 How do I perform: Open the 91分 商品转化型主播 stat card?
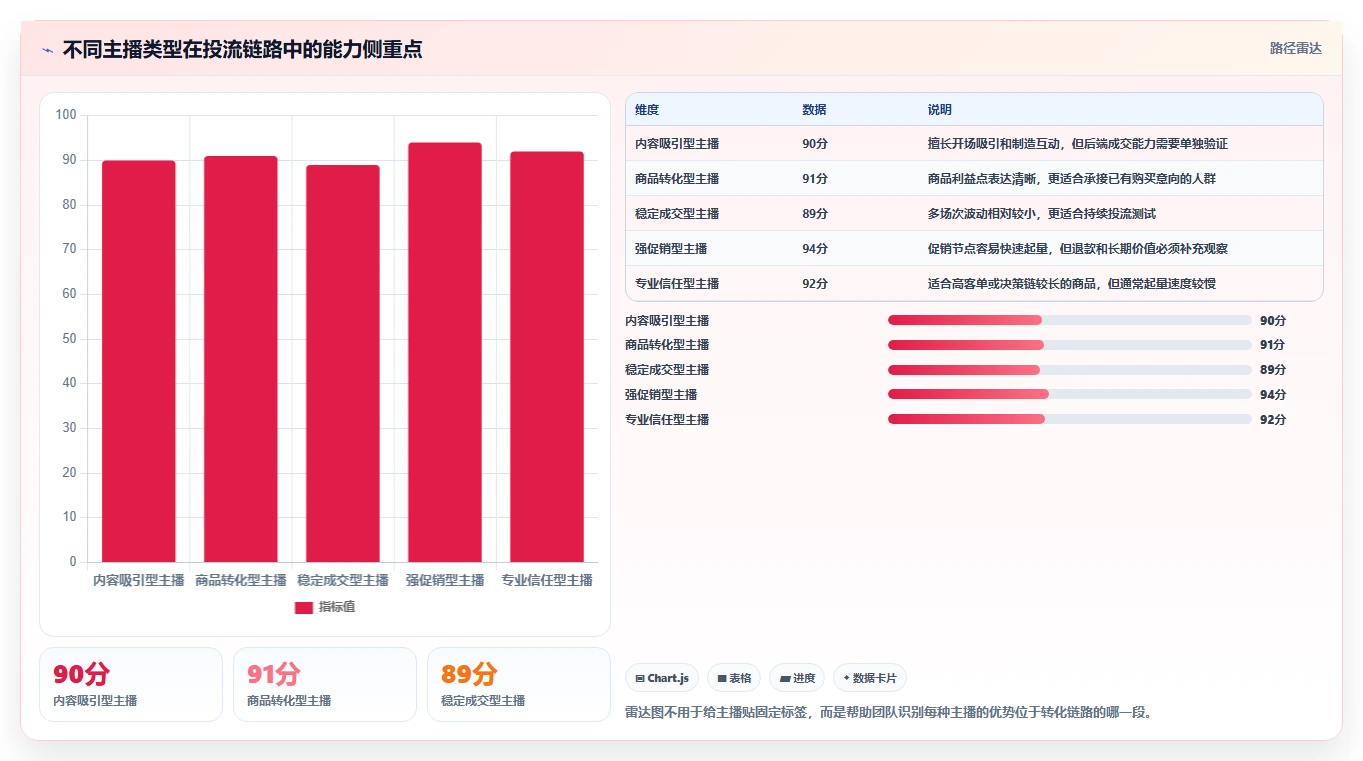tap(325, 684)
